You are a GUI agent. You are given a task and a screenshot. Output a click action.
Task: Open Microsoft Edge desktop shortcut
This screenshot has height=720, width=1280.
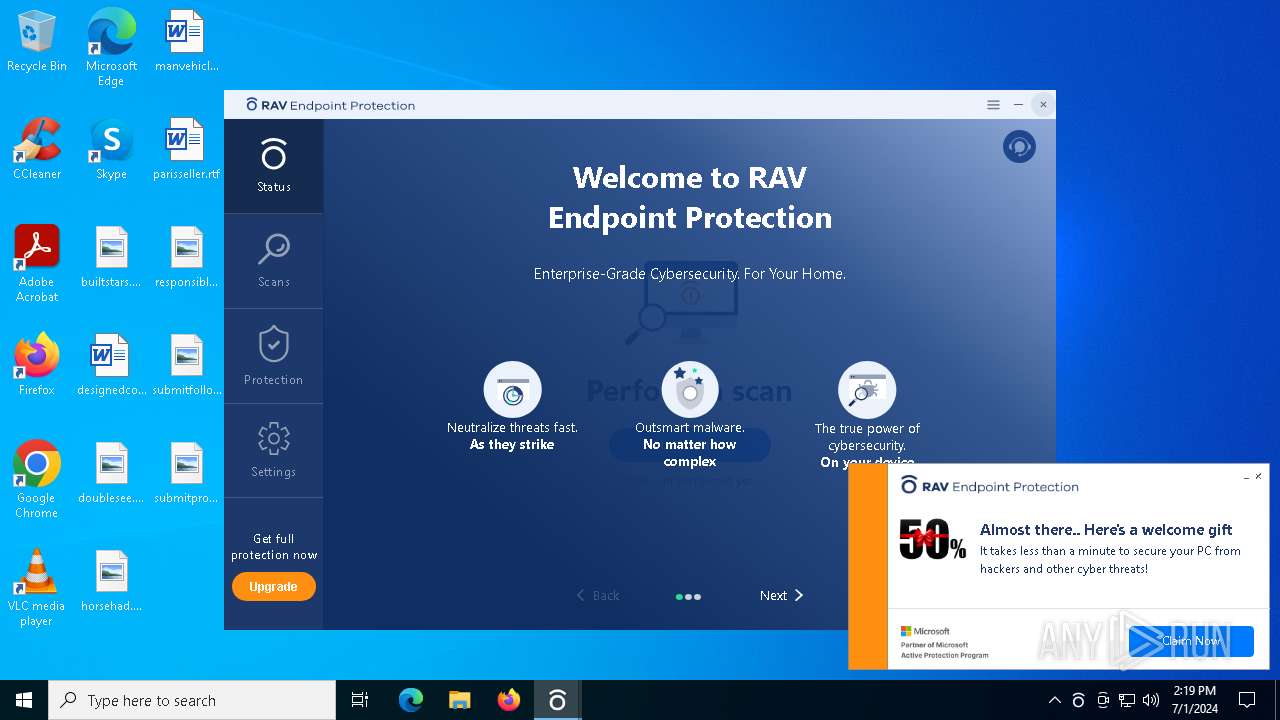coord(111,47)
